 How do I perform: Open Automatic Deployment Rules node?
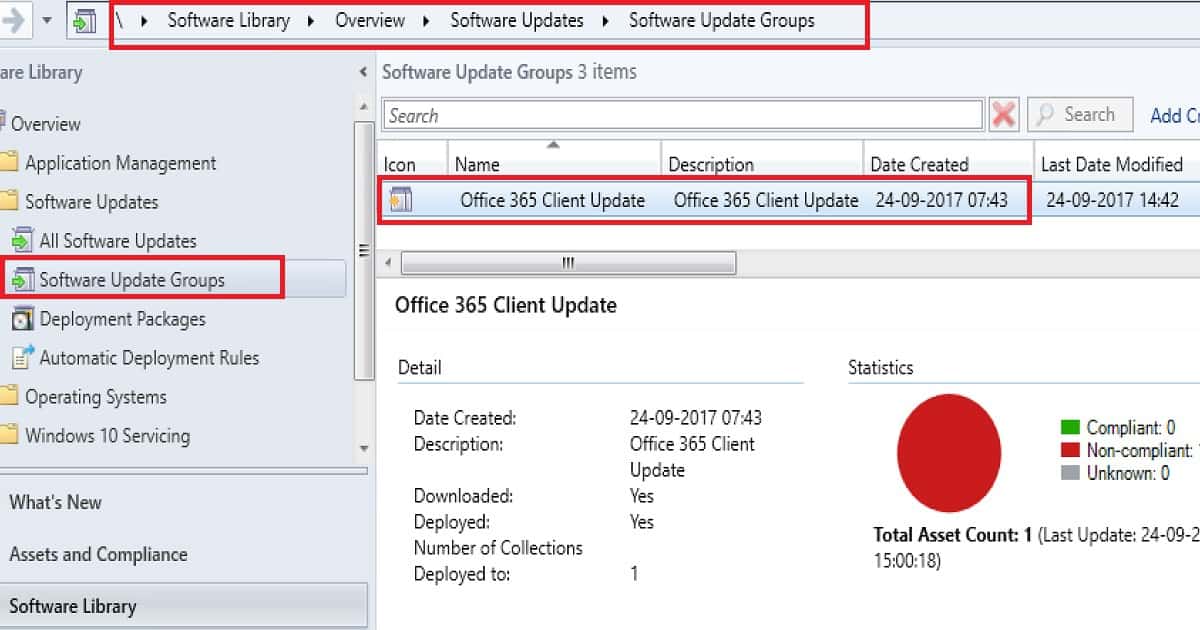tap(149, 358)
